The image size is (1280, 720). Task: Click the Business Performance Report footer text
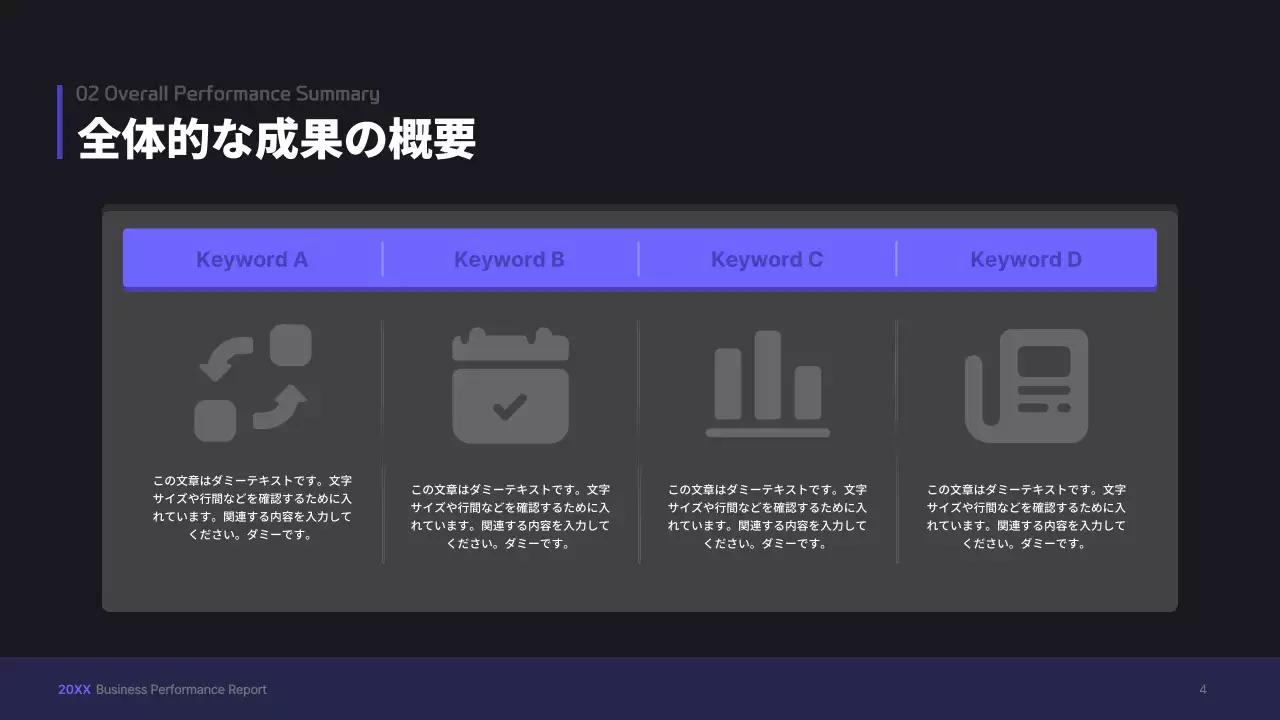182,689
